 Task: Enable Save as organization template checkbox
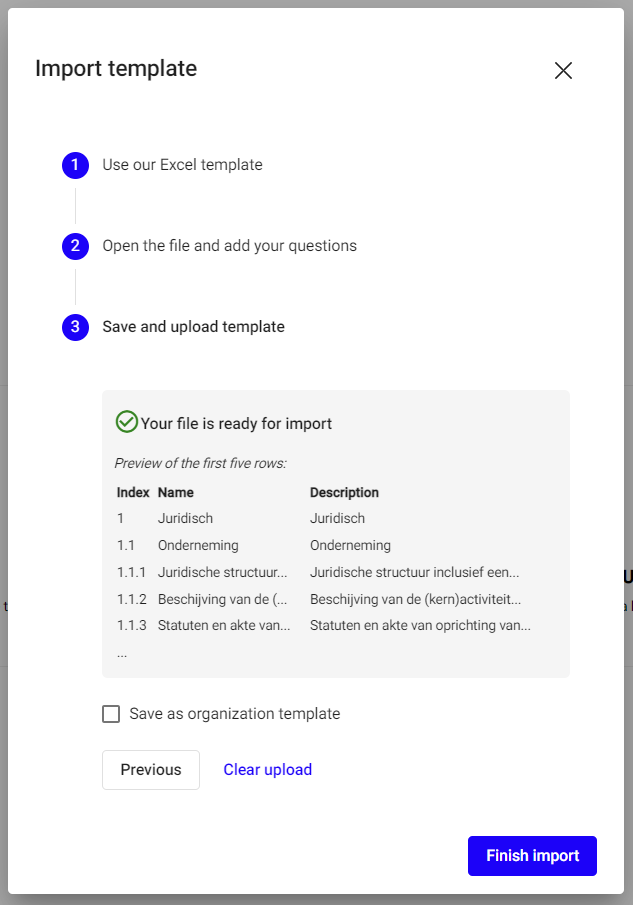click(x=111, y=714)
